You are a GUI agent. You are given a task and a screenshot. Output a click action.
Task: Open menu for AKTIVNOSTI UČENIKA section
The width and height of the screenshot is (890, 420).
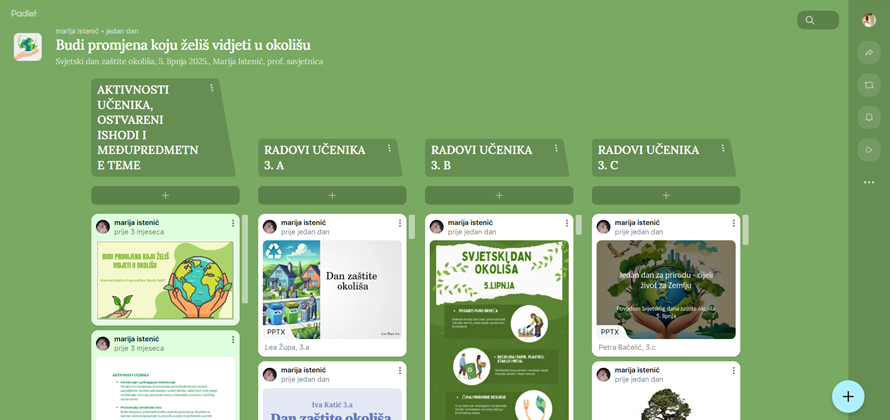[212, 89]
